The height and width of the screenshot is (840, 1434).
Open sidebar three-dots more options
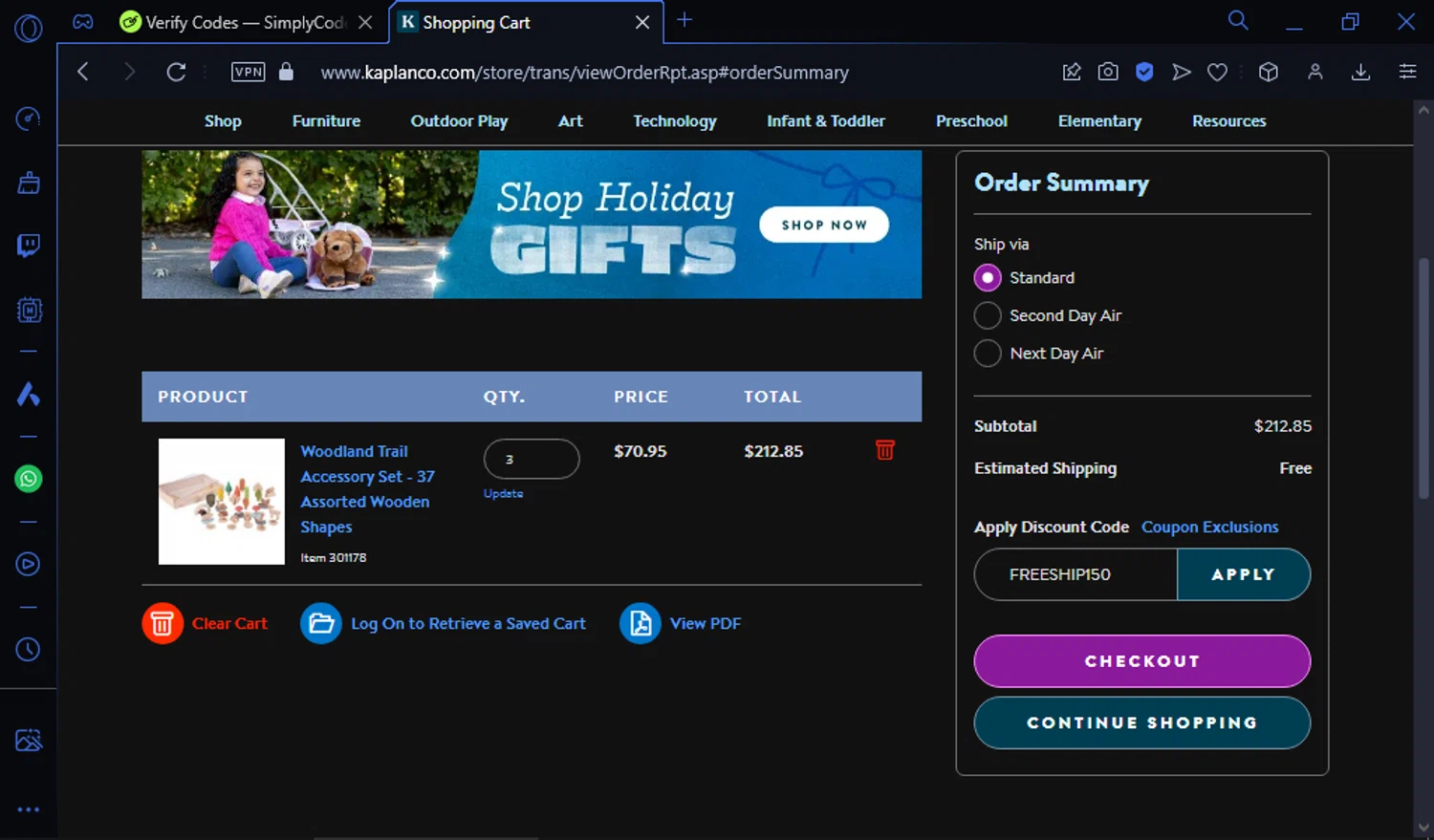point(29,809)
